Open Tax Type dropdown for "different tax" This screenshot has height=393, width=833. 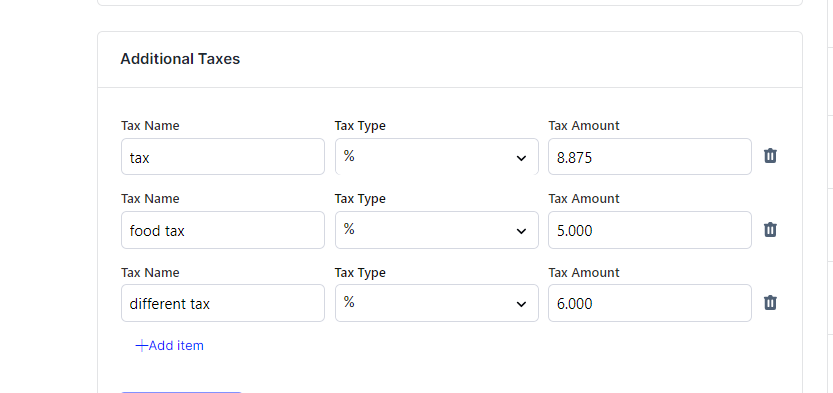437,303
